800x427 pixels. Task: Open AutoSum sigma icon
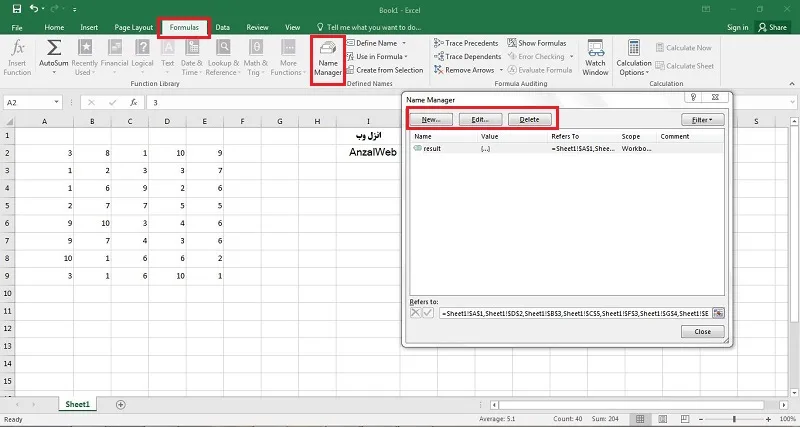point(54,48)
